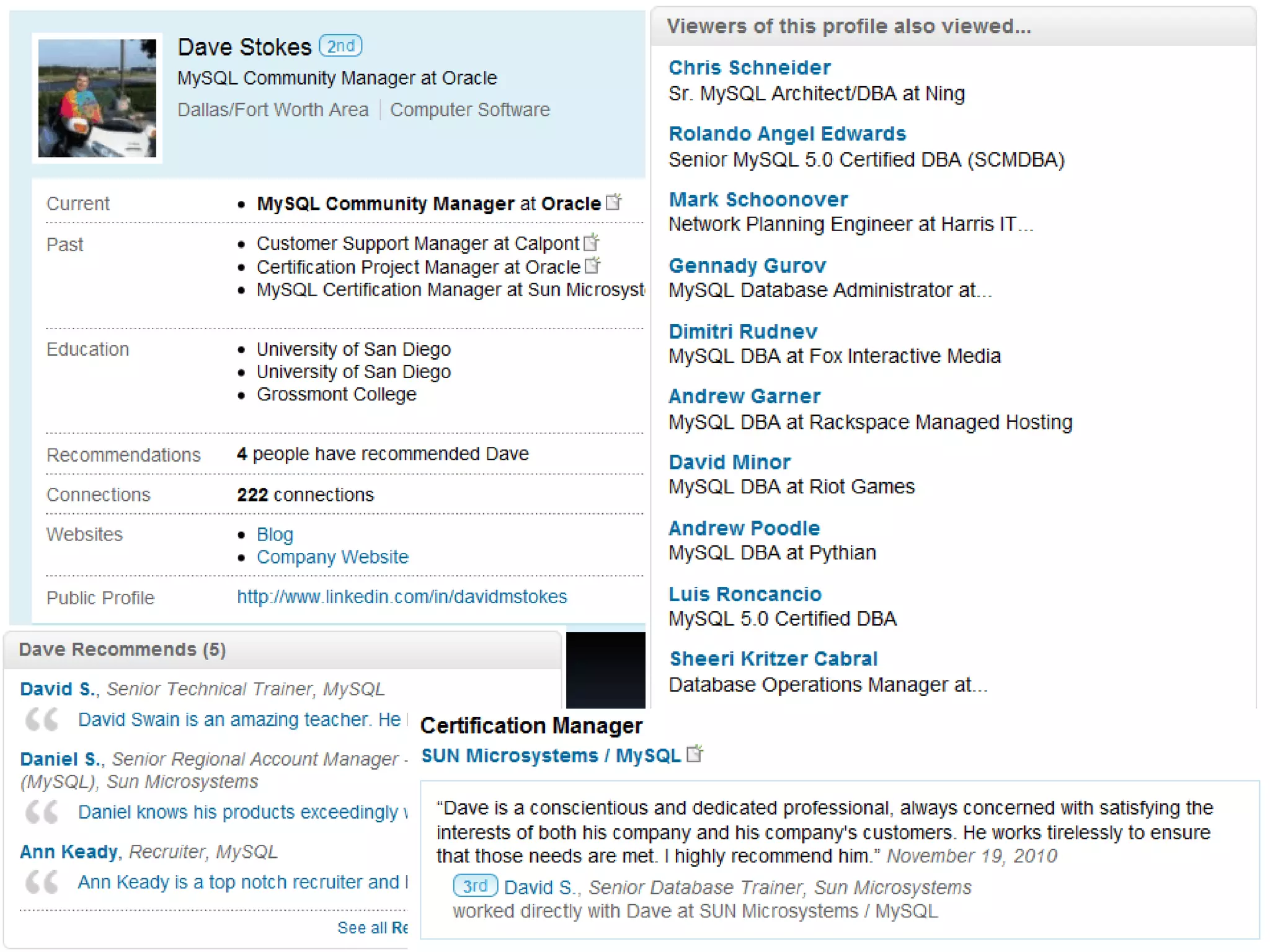Open the Company Website link
1270x952 pixels.
(x=332, y=557)
